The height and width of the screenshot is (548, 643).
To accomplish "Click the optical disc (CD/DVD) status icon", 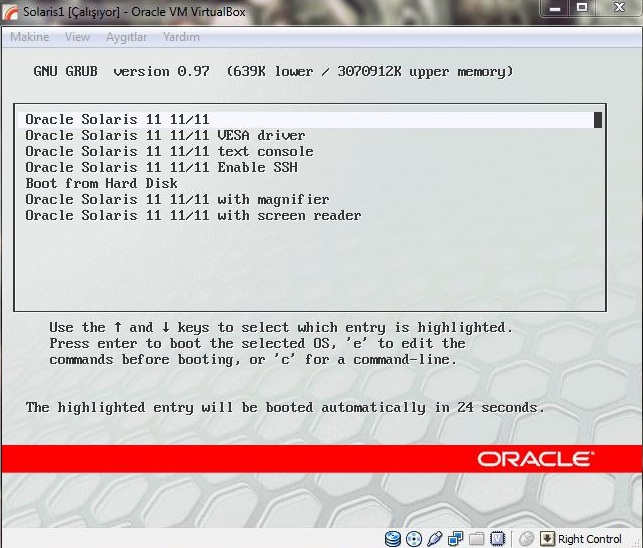I will [414, 539].
